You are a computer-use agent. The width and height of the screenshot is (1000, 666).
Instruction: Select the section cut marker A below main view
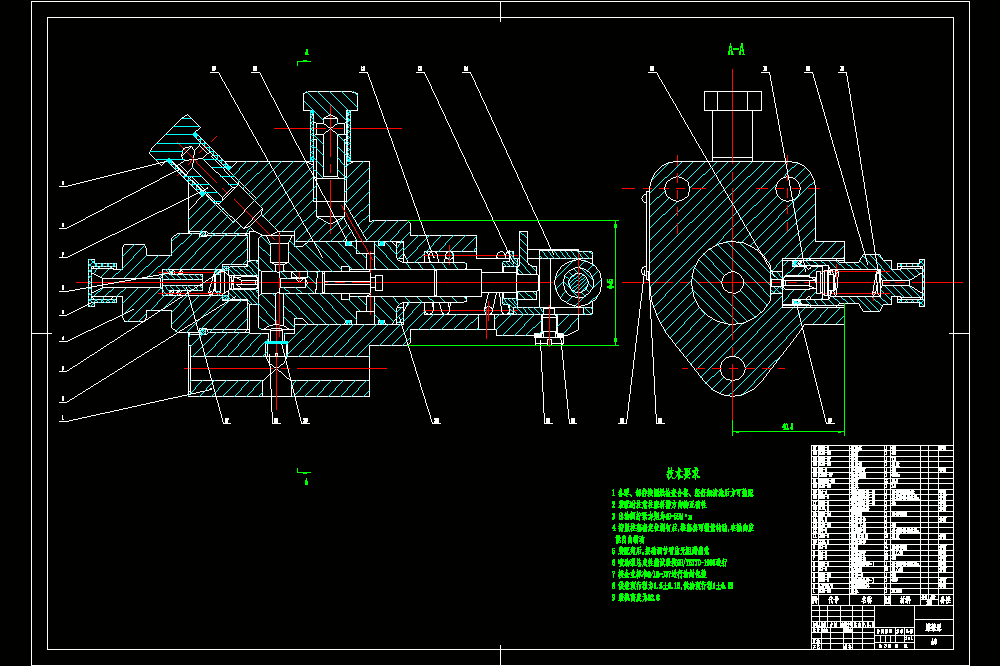[304, 476]
